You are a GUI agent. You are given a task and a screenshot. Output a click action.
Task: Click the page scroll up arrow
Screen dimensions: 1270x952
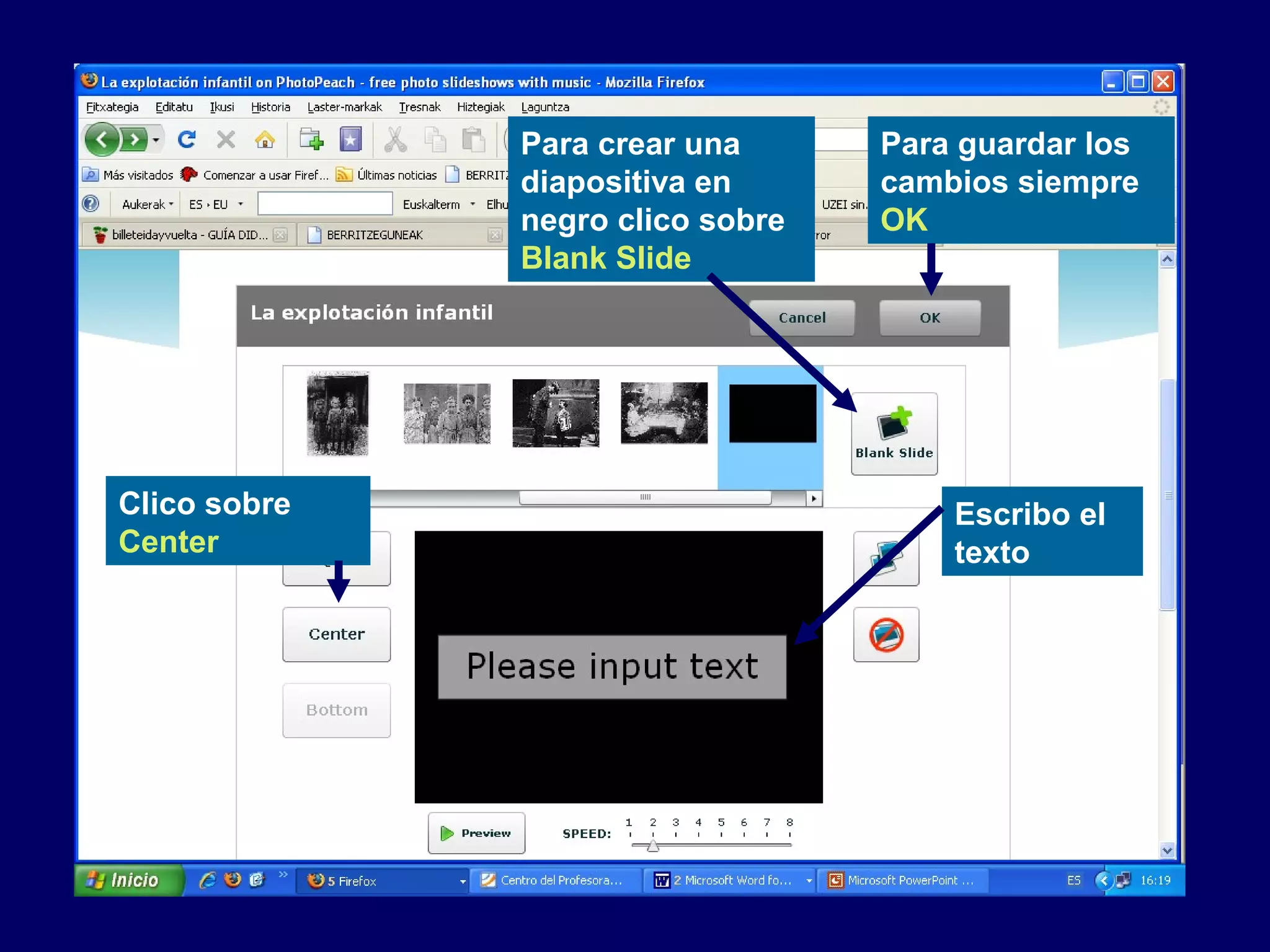(1167, 259)
